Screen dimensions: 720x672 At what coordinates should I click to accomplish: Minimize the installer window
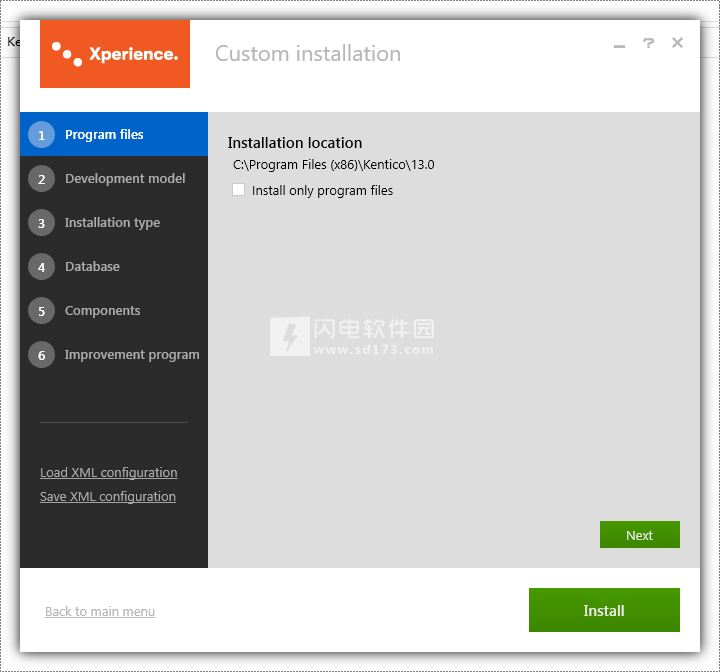tap(619, 46)
